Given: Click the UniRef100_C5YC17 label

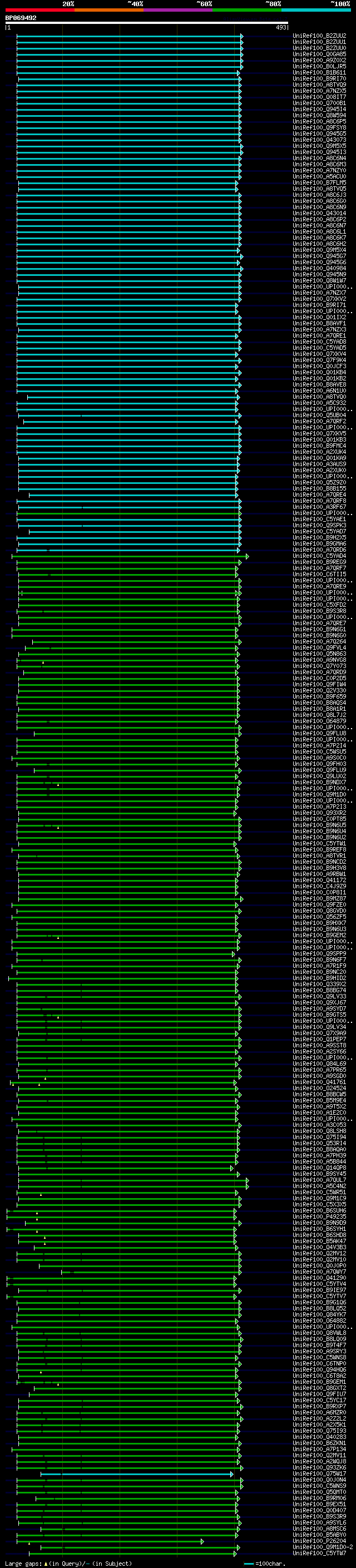Looking at the screenshot, I should click(319, 1400).
